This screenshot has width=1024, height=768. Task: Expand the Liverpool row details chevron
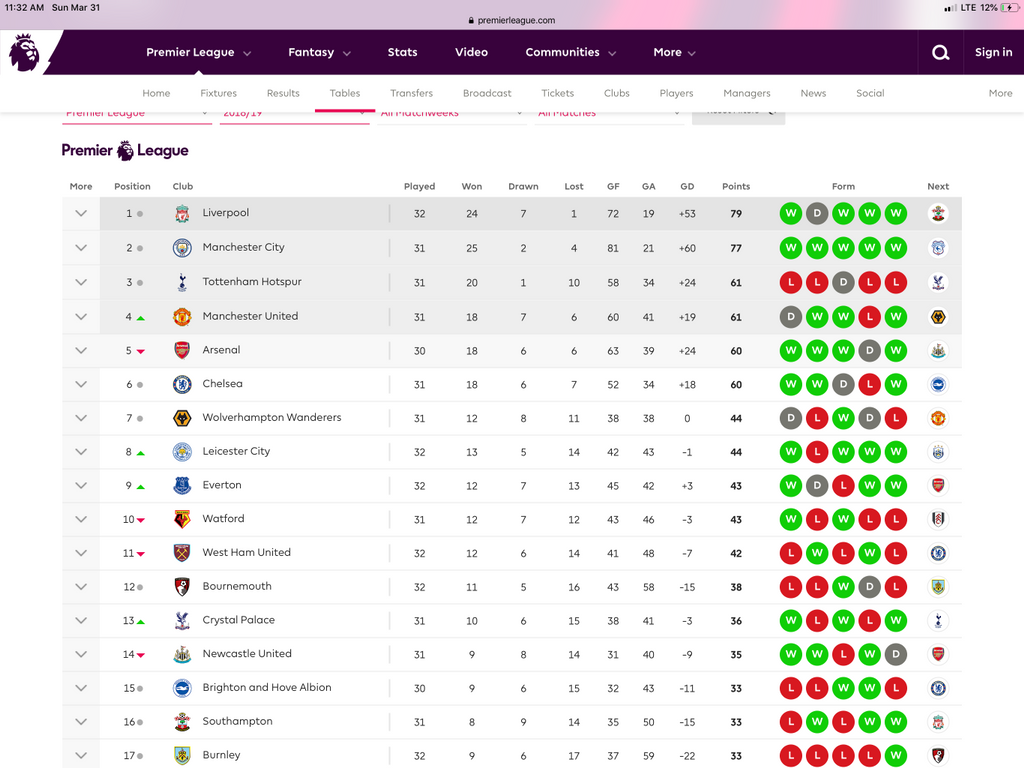pos(81,214)
